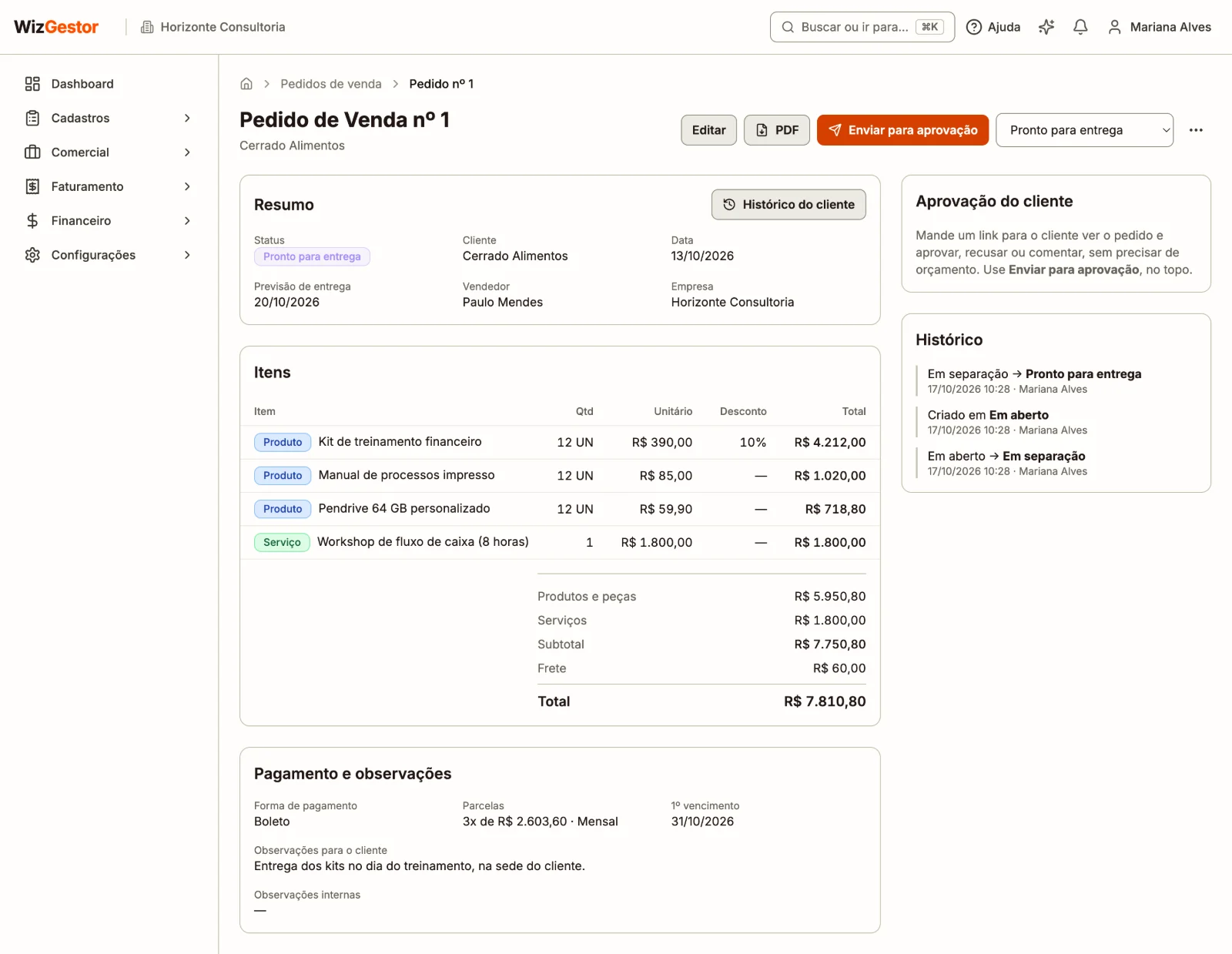The height and width of the screenshot is (954, 1232).
Task: Click the Pendrive 64 GB personalizado item
Action: [404, 508]
